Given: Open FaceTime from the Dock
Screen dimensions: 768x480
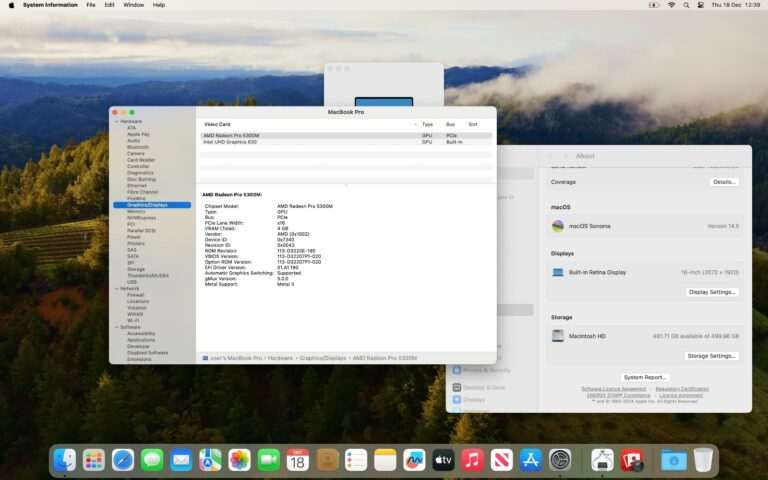Looking at the screenshot, I should [x=268, y=460].
